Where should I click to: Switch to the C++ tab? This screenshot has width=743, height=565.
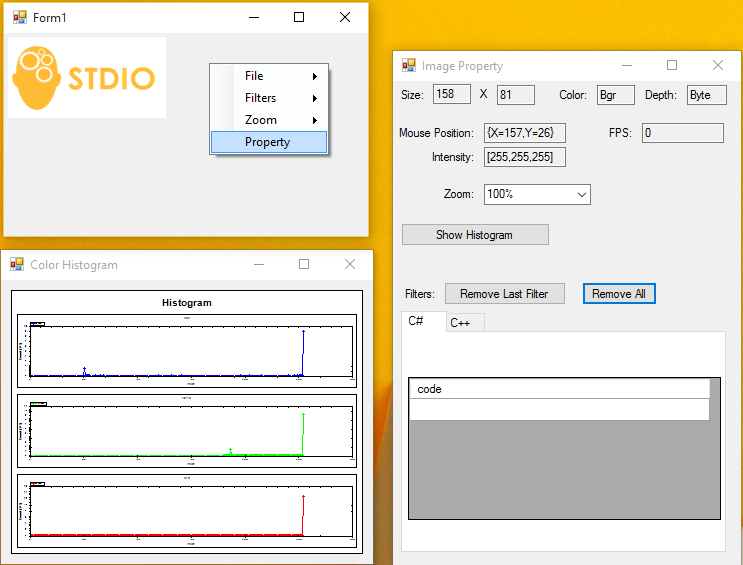(x=465, y=323)
